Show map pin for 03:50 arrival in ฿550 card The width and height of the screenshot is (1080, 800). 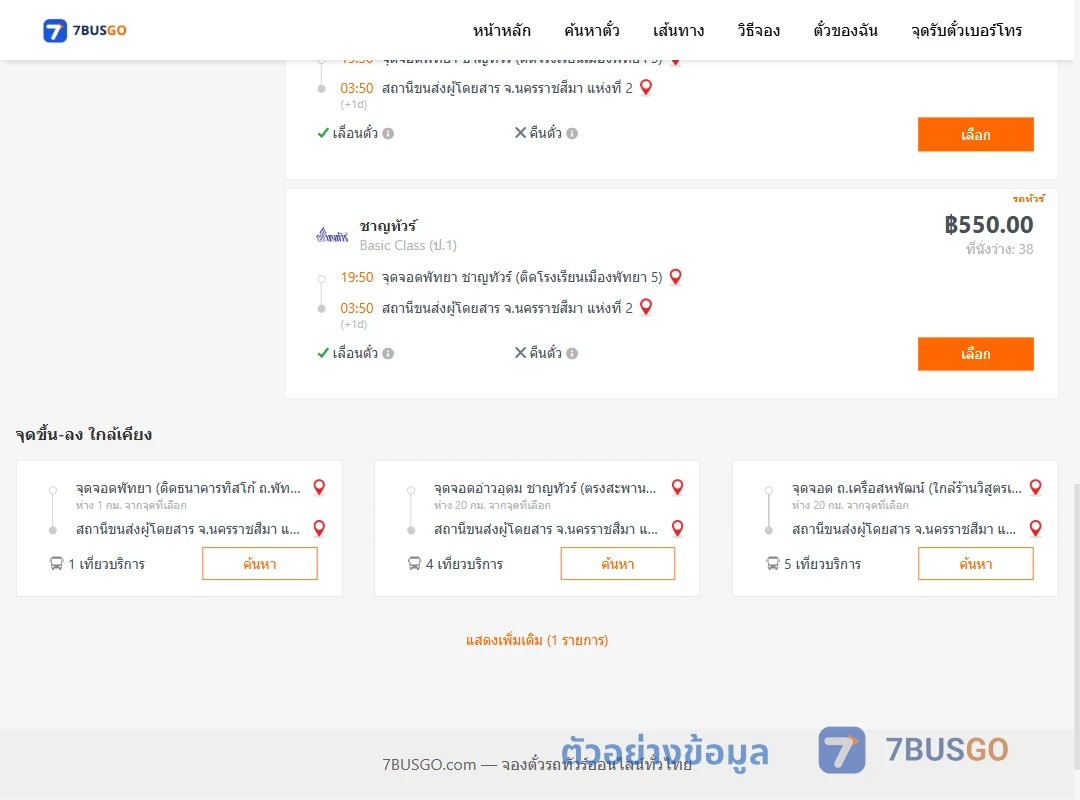click(646, 307)
